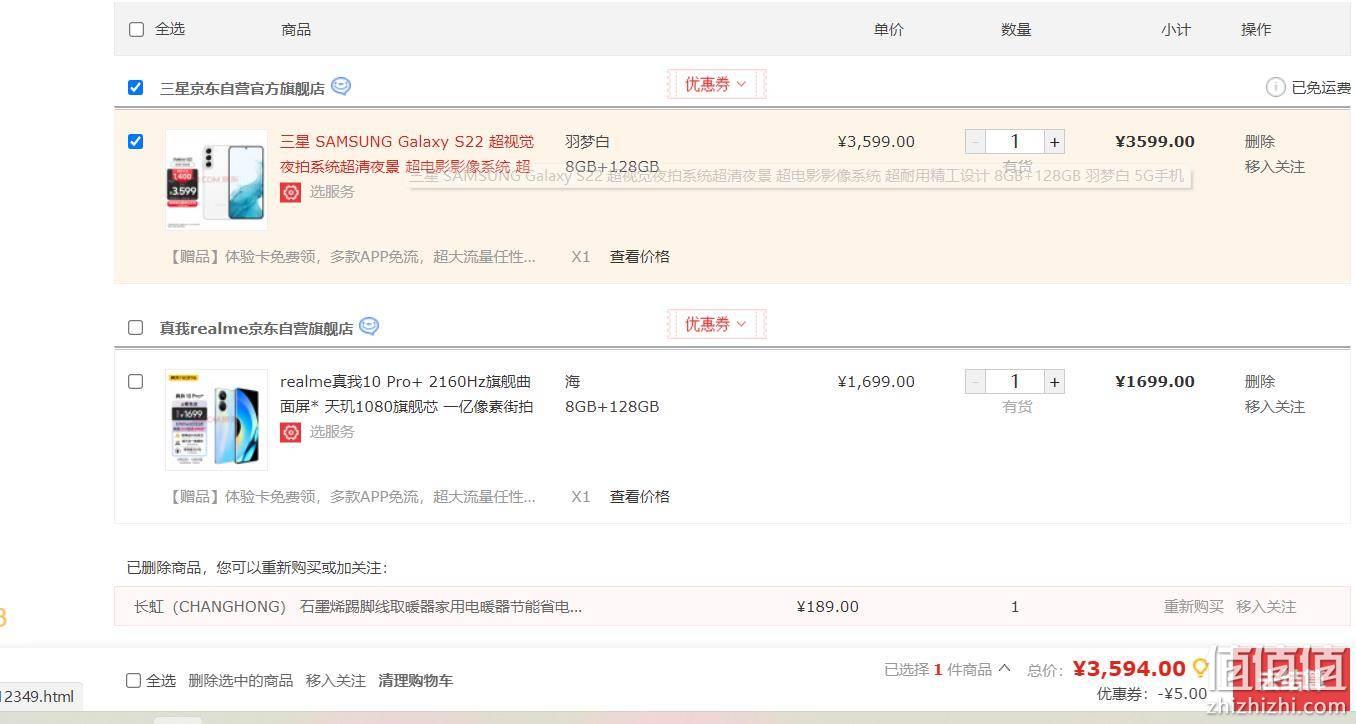Image resolution: width=1356 pixels, height=724 pixels.
Task: Increase Samsung Galaxy S22 quantity with plus
Action: (1054, 142)
